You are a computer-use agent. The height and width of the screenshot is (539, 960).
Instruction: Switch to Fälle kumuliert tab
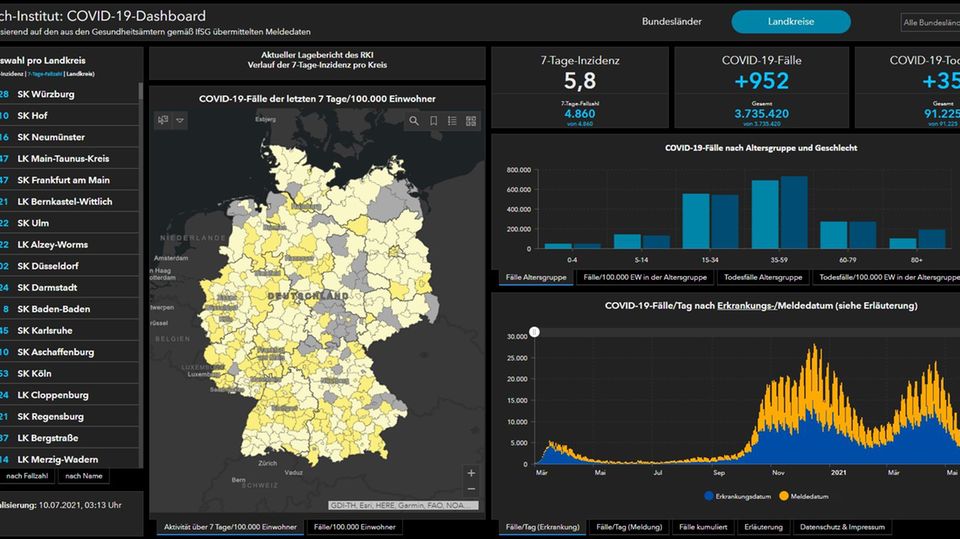(704, 526)
